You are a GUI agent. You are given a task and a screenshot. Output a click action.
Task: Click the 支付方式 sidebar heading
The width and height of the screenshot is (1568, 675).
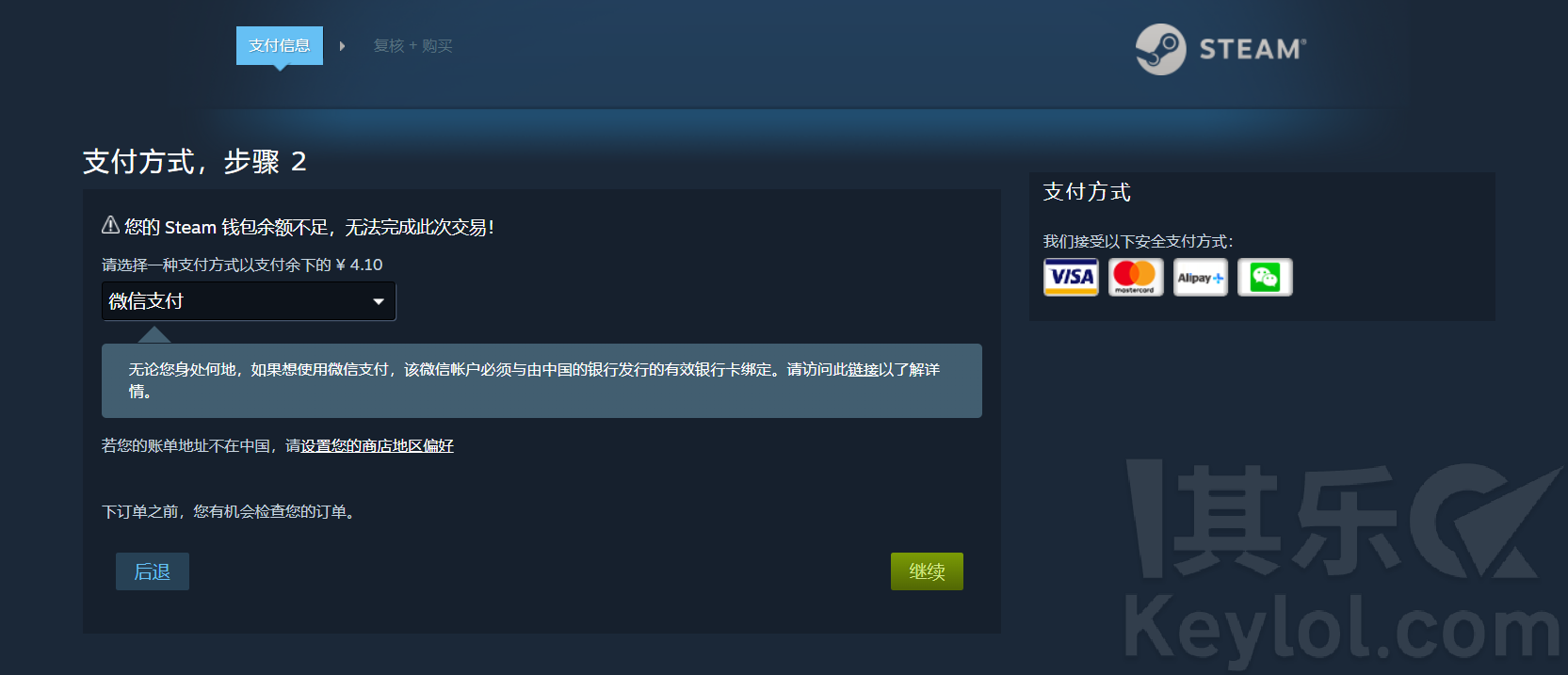[1087, 192]
